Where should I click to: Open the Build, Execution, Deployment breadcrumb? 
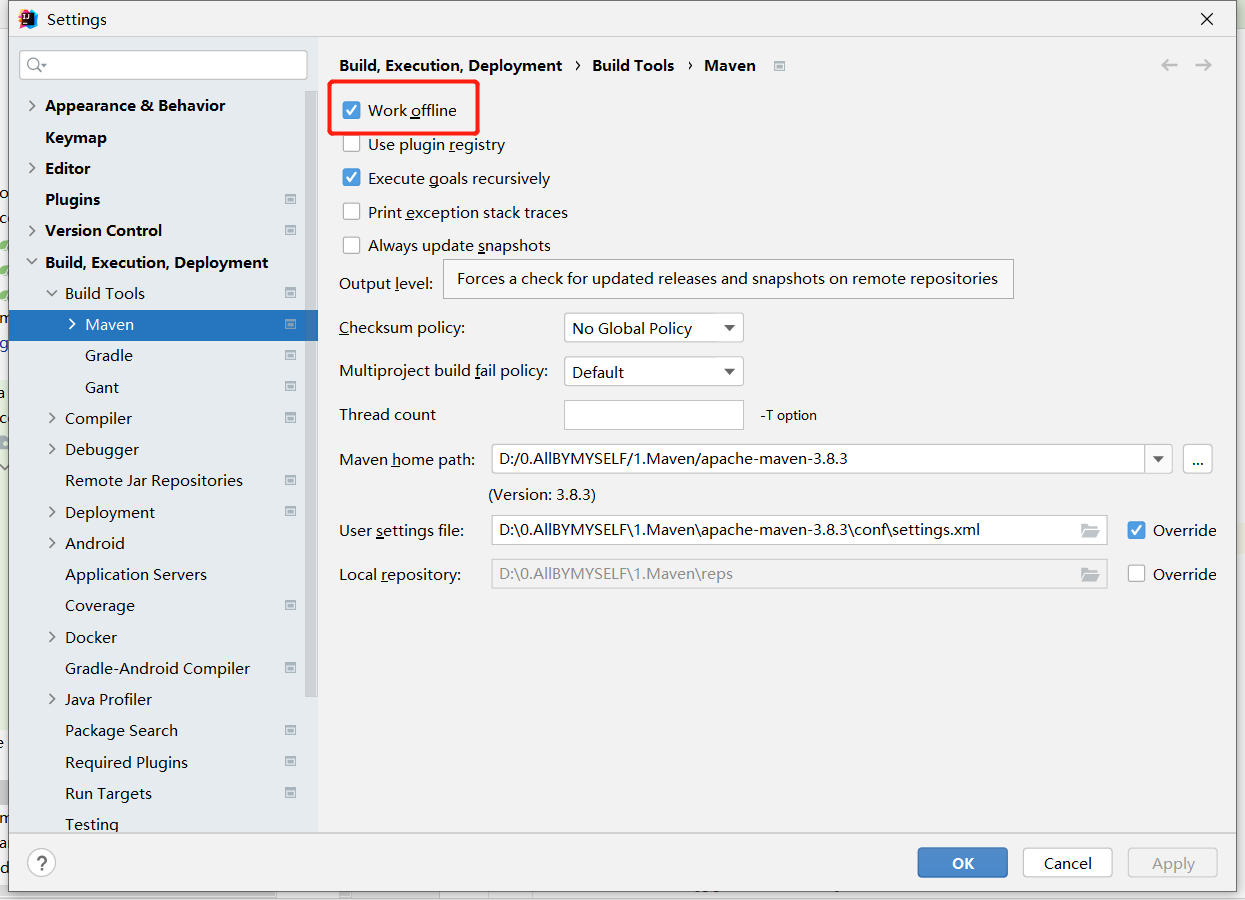[450, 65]
